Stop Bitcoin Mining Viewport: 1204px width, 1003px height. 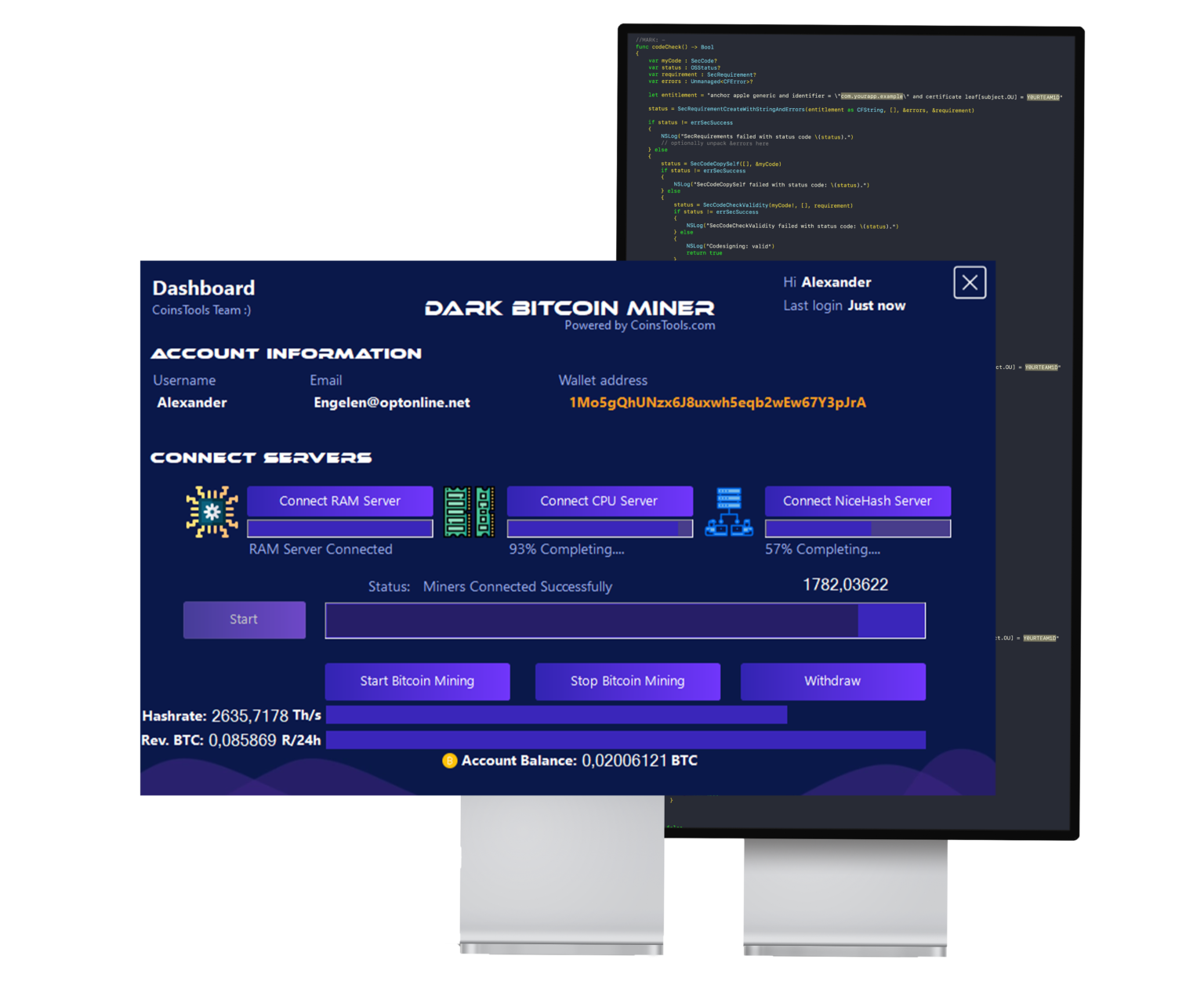point(627,681)
